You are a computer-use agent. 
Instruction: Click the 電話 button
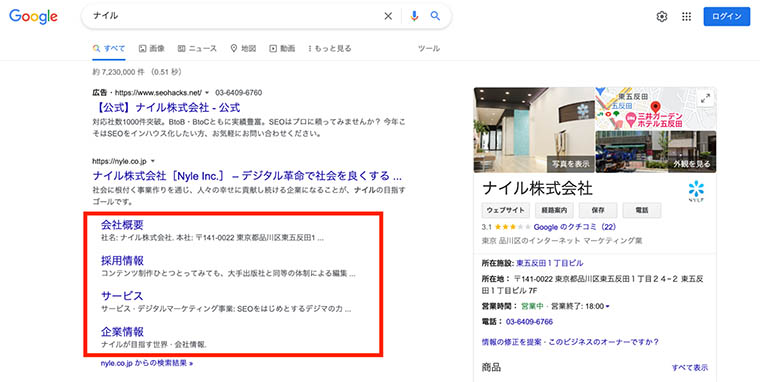(x=642, y=210)
